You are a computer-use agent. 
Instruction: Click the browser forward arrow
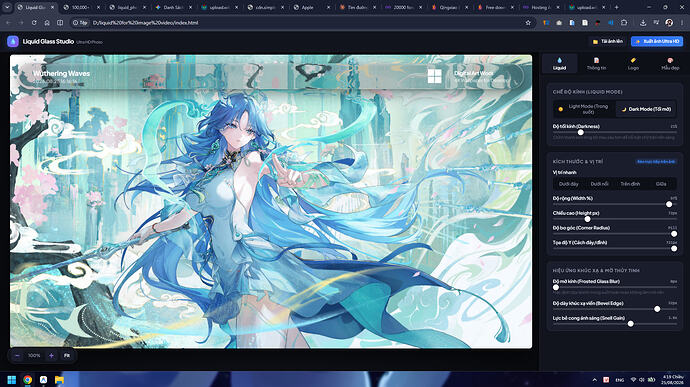[21, 22]
